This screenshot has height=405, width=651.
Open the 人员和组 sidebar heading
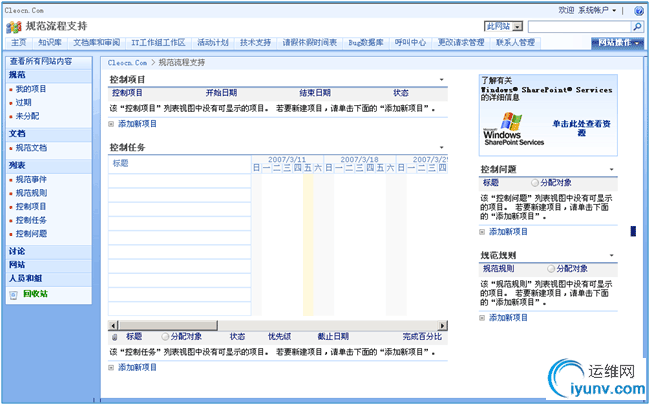pyautogui.click(x=25, y=278)
